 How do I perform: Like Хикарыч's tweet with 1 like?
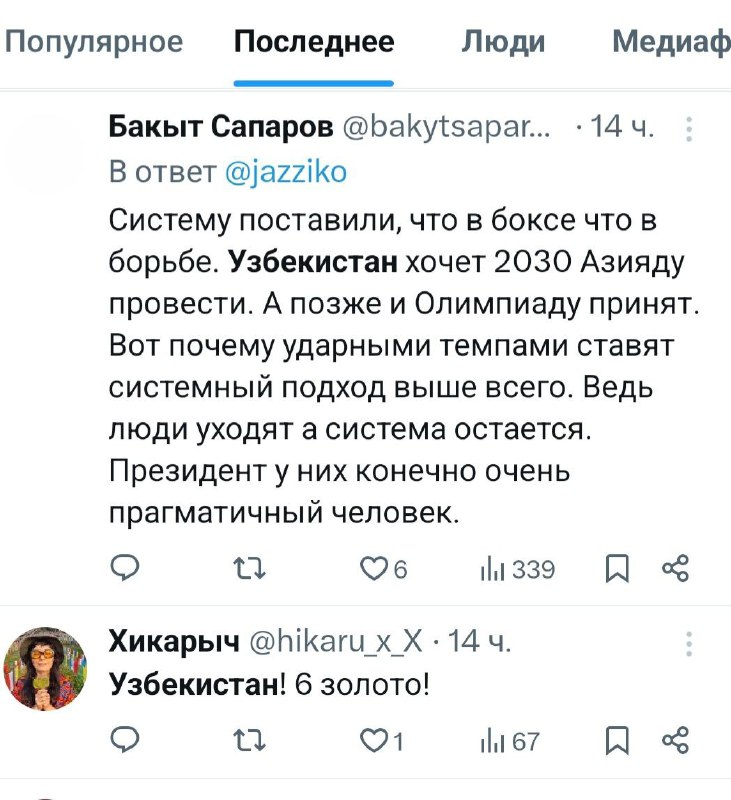(382, 740)
